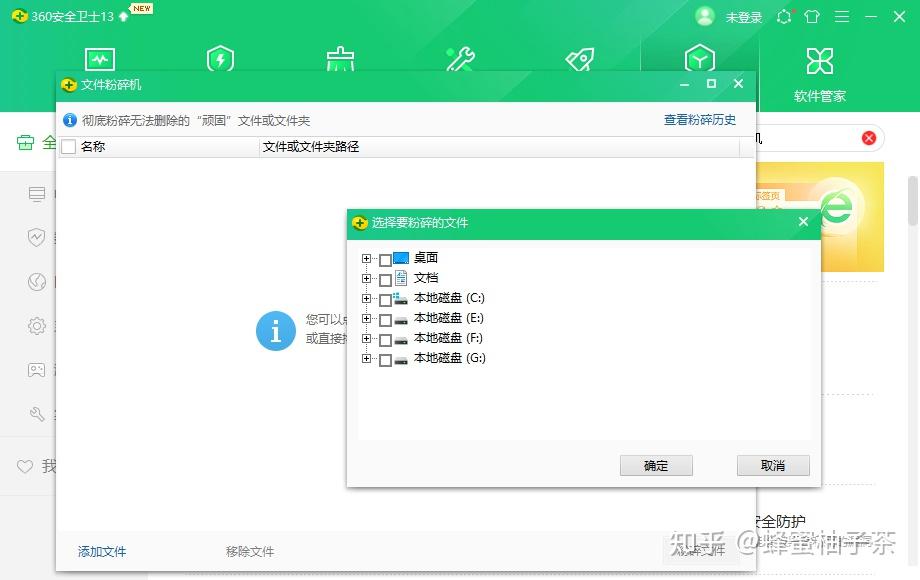Image resolution: width=920 pixels, height=580 pixels.
Task: Click 添加文件 to add files
Action: (101, 551)
